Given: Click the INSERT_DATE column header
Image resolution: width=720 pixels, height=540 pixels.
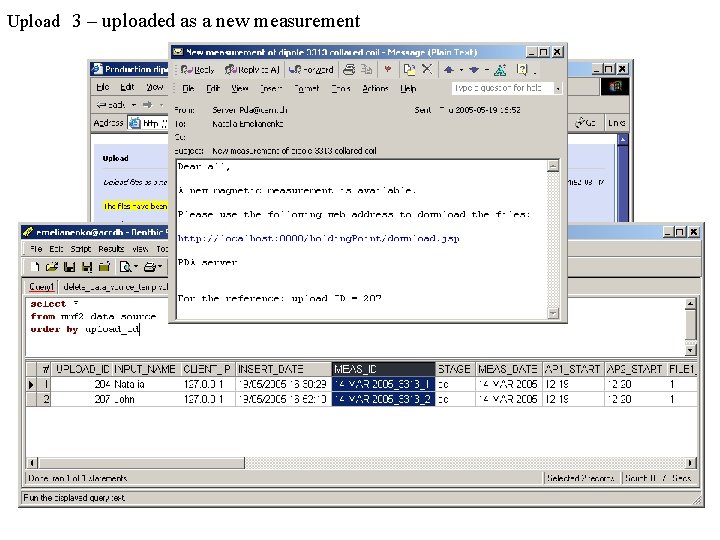Looking at the screenshot, I should click(x=283, y=369).
